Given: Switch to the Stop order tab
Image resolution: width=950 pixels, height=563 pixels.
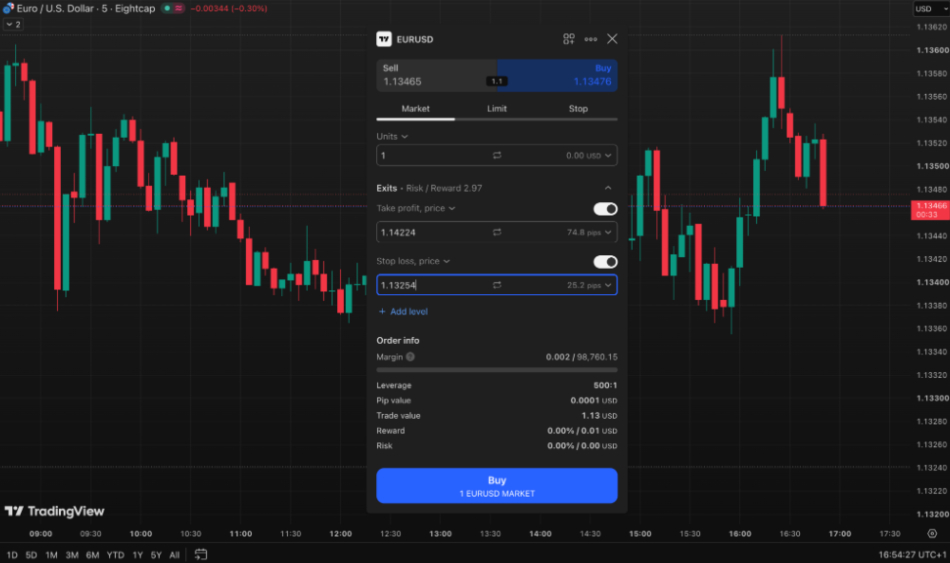Looking at the screenshot, I should pyautogui.click(x=578, y=109).
